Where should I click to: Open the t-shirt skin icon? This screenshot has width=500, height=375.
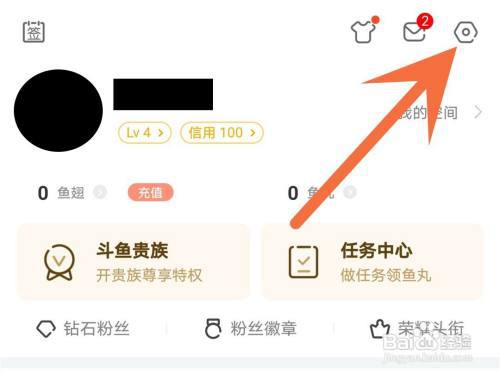[364, 30]
